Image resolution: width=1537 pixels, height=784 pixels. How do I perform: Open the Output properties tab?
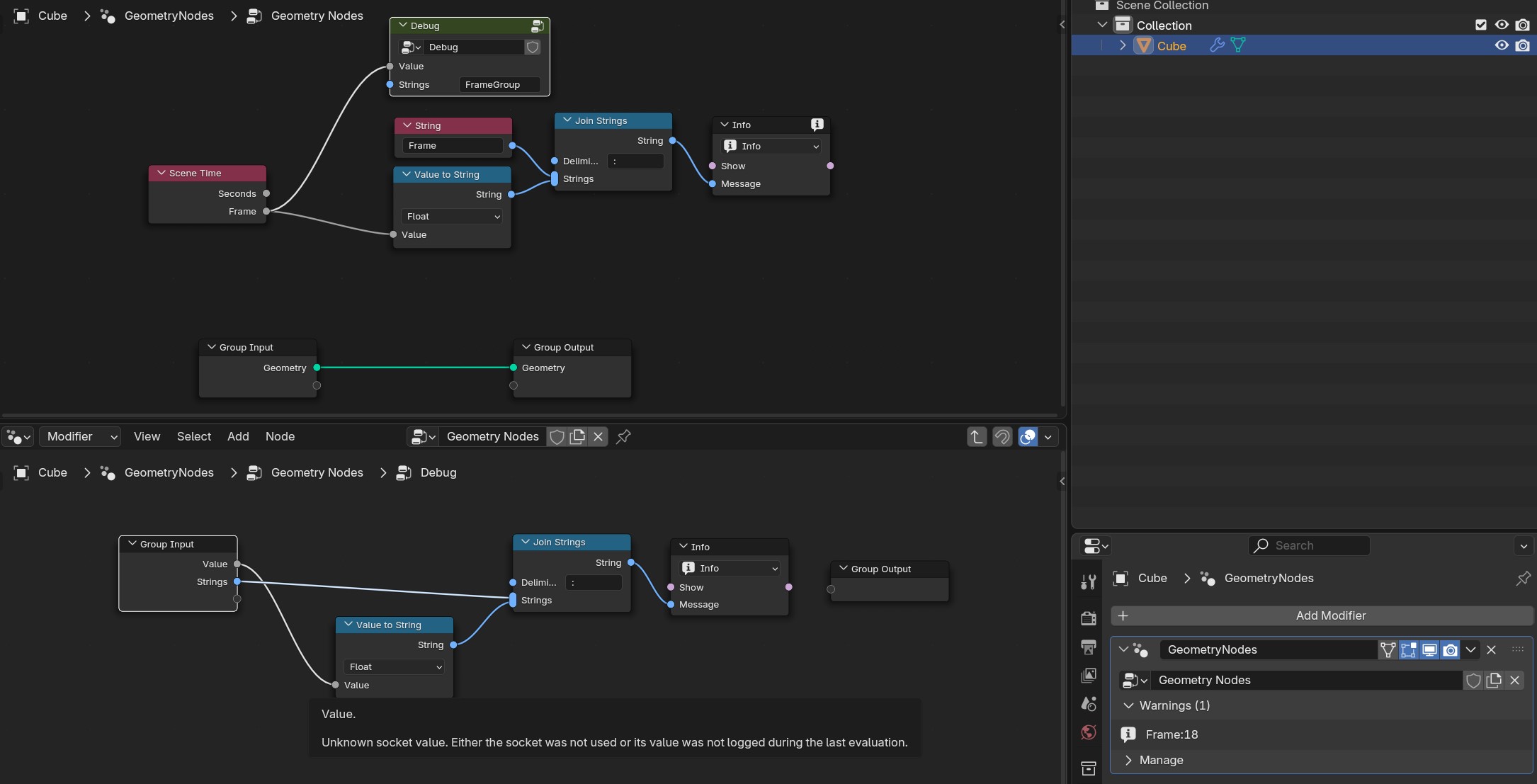pos(1089,647)
